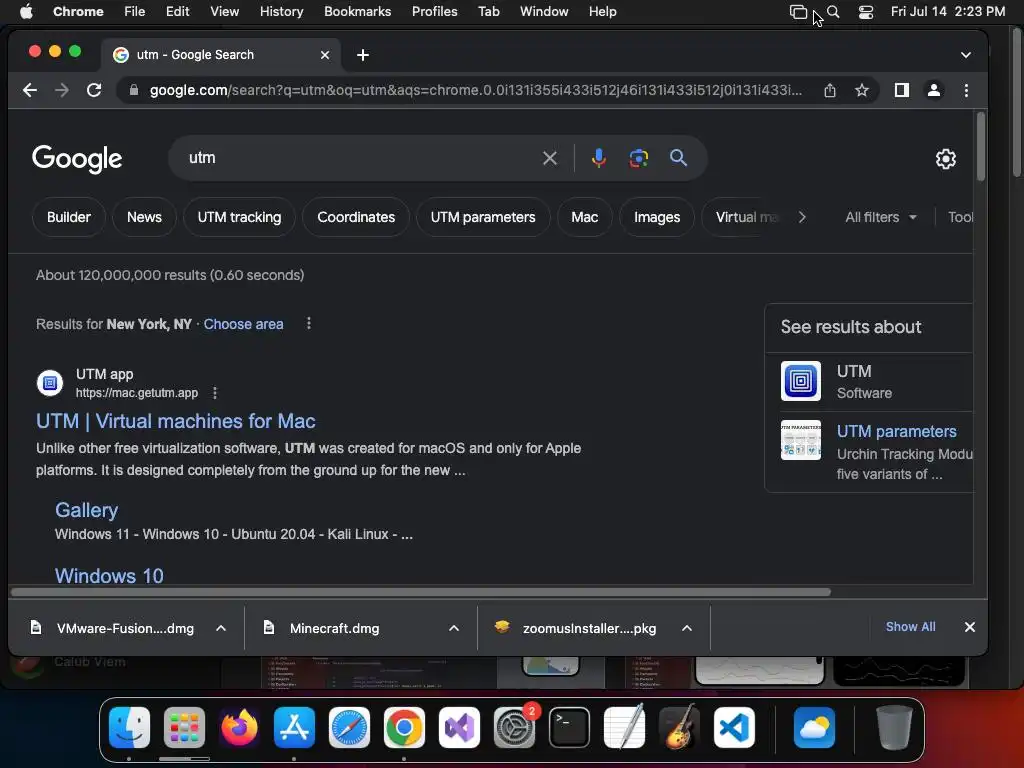Open Firefox from the Dock
The width and height of the screenshot is (1024, 768).
pyautogui.click(x=239, y=727)
